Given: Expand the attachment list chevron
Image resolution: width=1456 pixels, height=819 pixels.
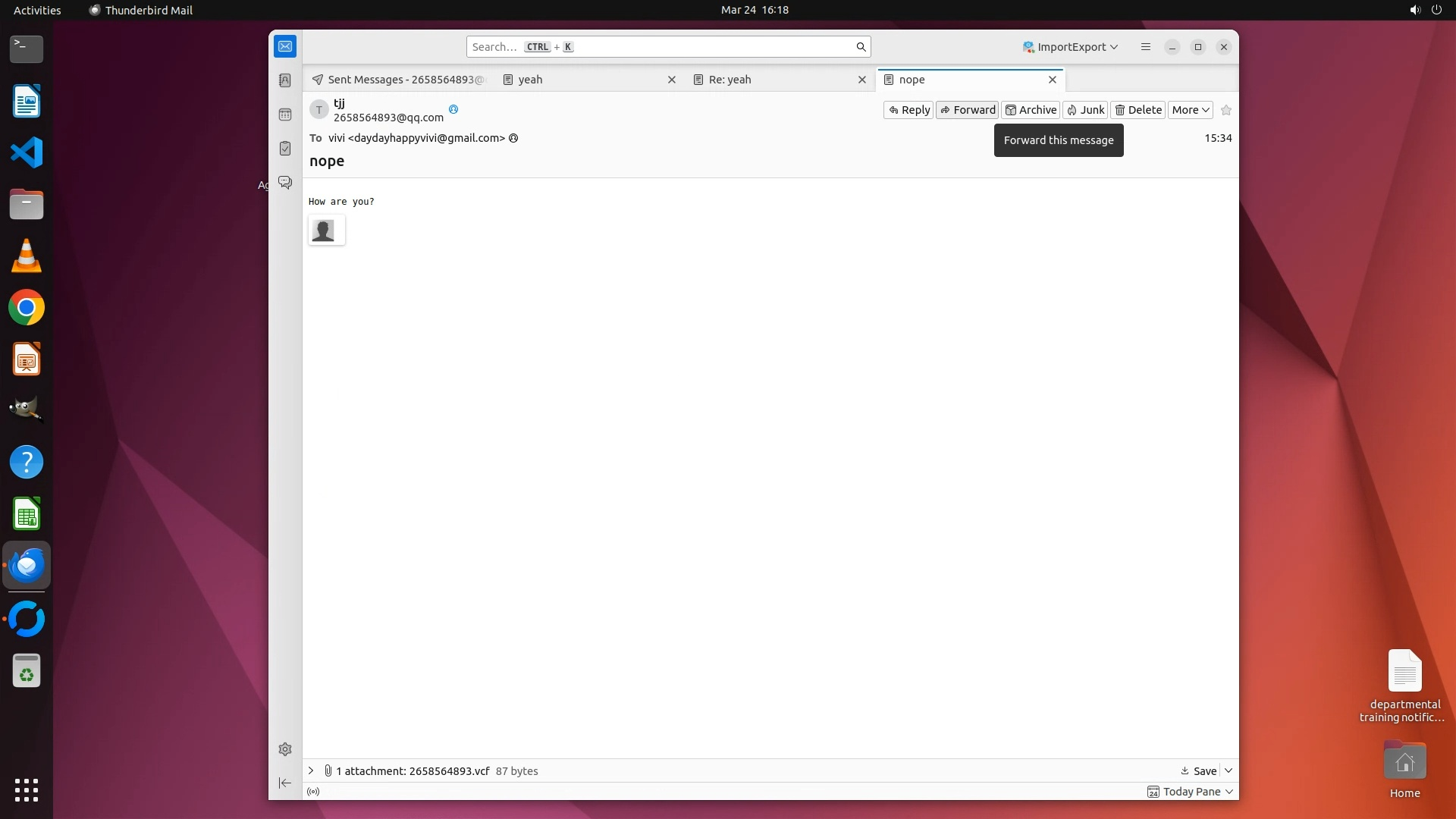Looking at the screenshot, I should pyautogui.click(x=311, y=770).
